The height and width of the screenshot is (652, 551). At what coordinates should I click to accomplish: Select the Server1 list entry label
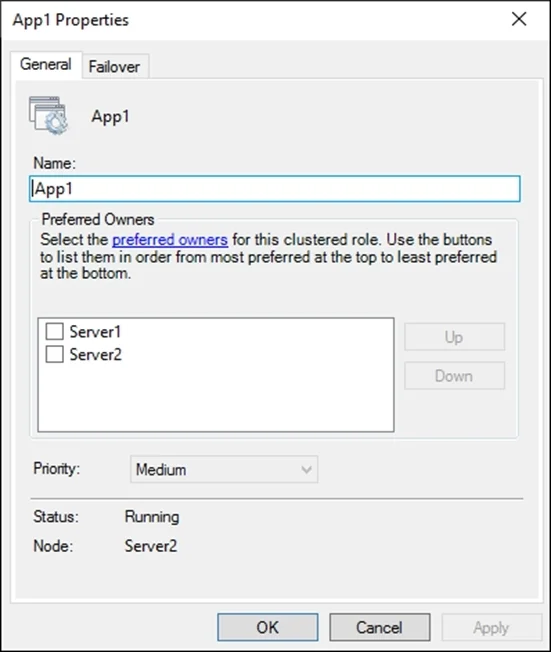[95, 332]
